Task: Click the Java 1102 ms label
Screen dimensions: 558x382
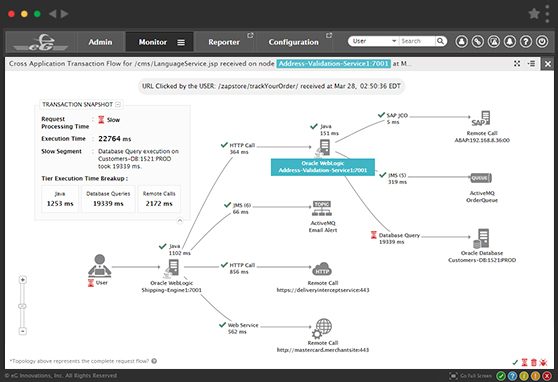Action: pyautogui.click(x=180, y=250)
